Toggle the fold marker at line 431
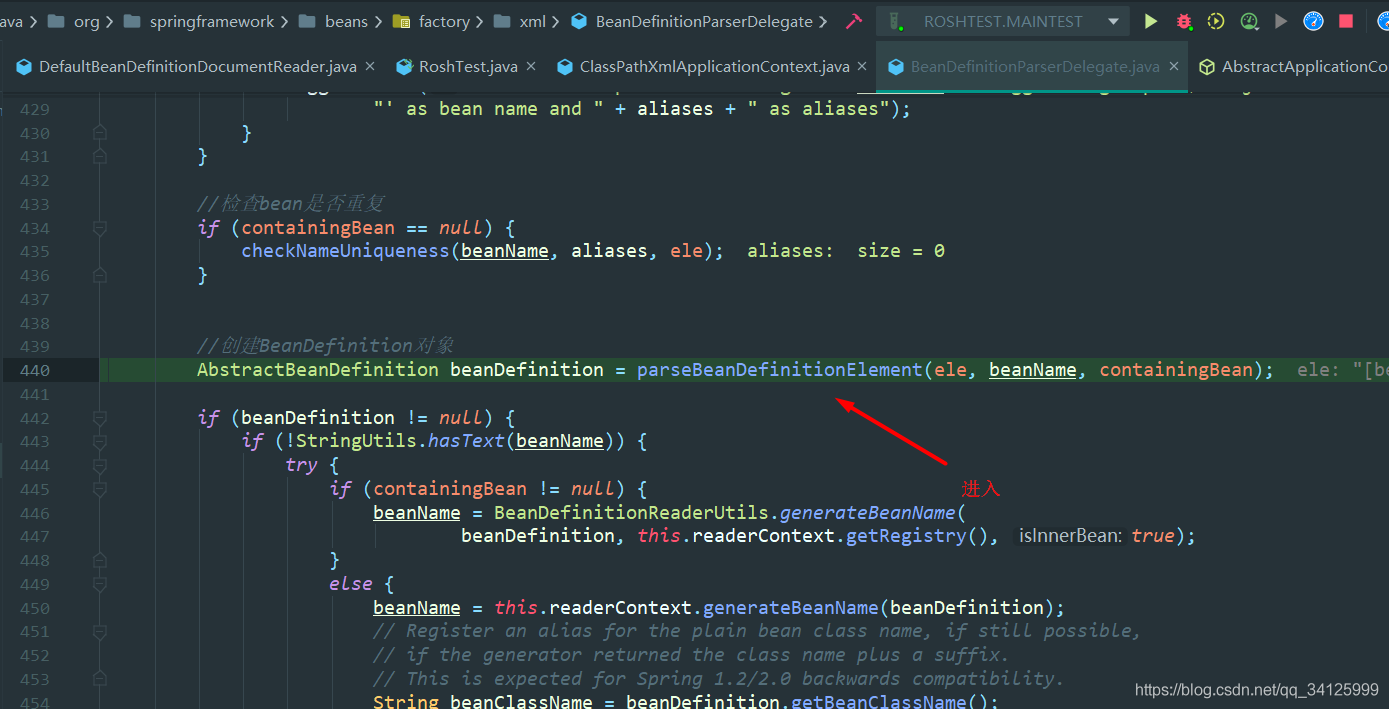 pyautogui.click(x=99, y=156)
